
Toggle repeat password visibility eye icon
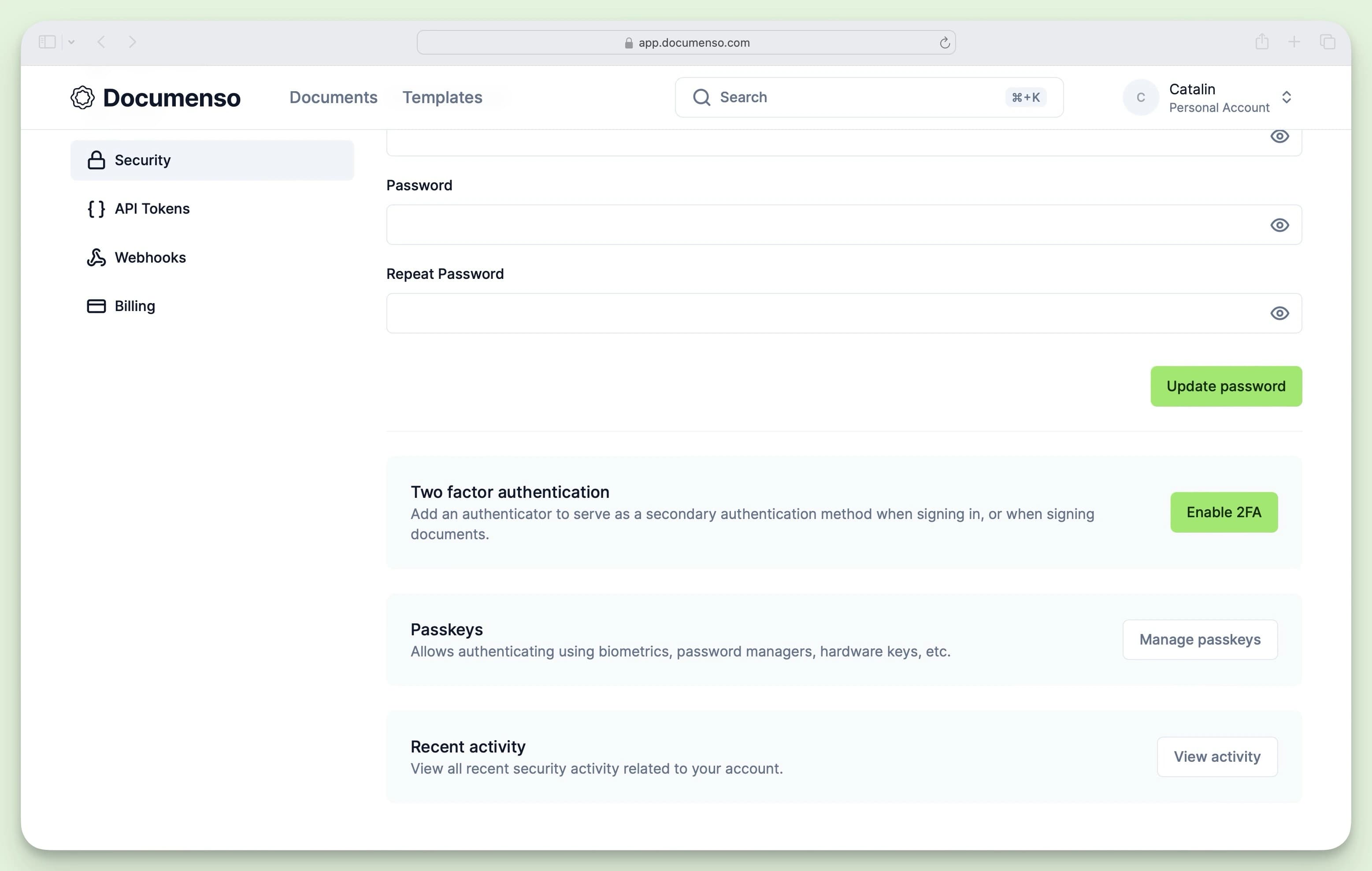click(1279, 313)
